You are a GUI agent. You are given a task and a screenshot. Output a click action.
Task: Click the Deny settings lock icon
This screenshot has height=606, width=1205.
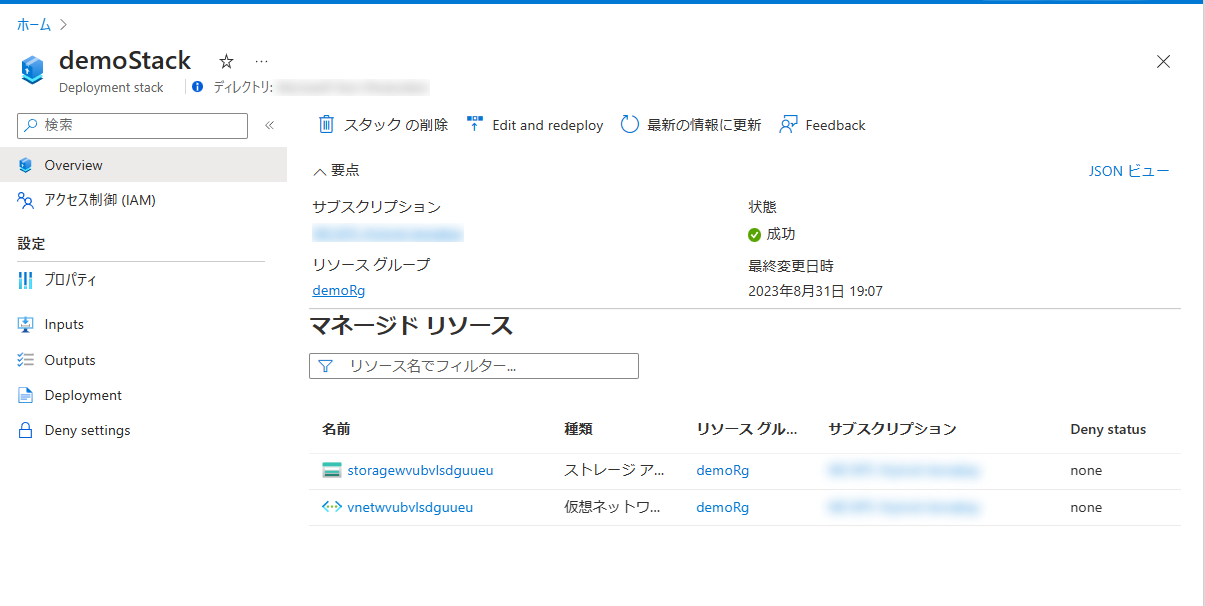26,430
